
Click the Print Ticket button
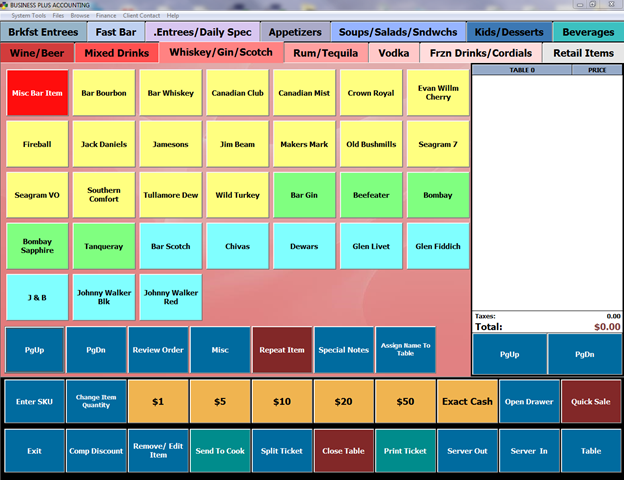click(x=406, y=451)
